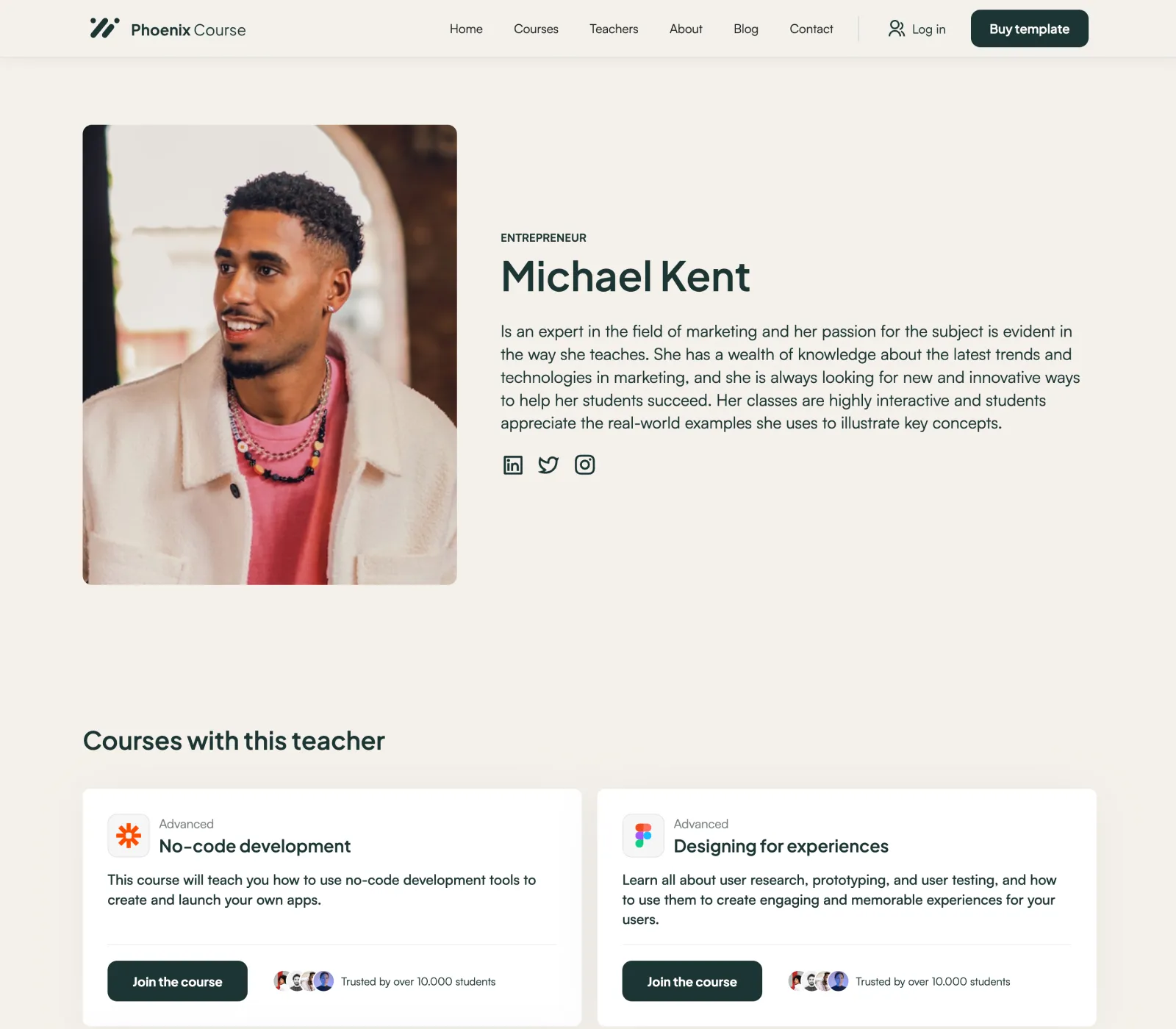Click the Entrepreneur label above Michael Kent
The height and width of the screenshot is (1029, 1176).
[x=543, y=237]
